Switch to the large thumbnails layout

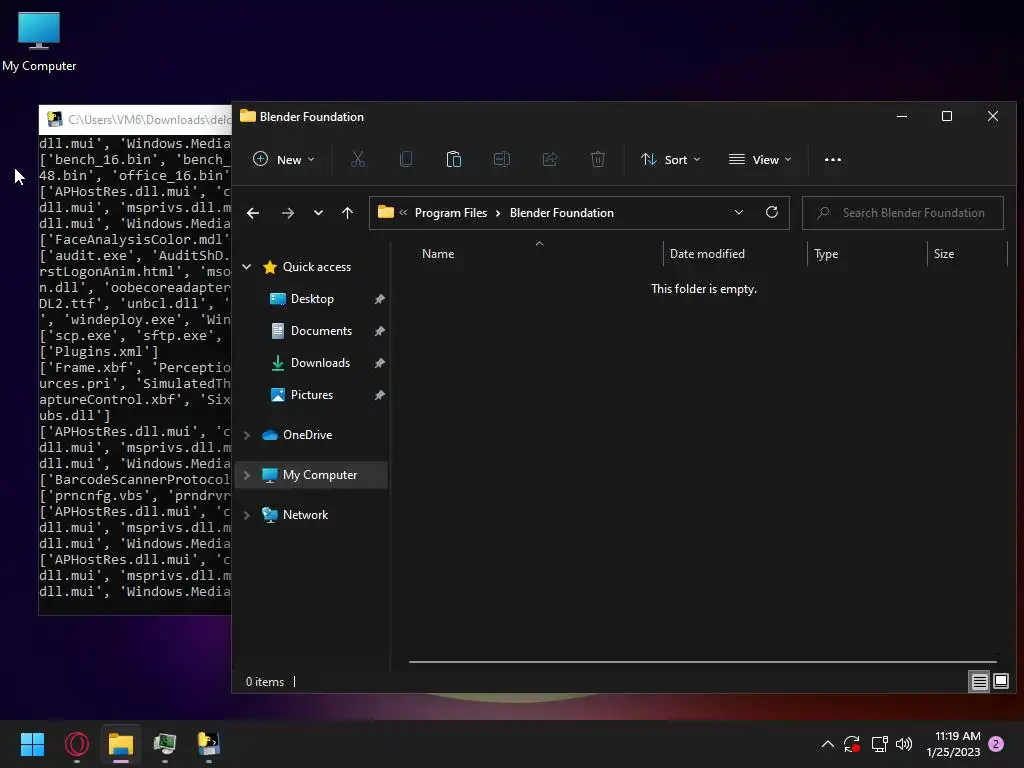click(1001, 682)
